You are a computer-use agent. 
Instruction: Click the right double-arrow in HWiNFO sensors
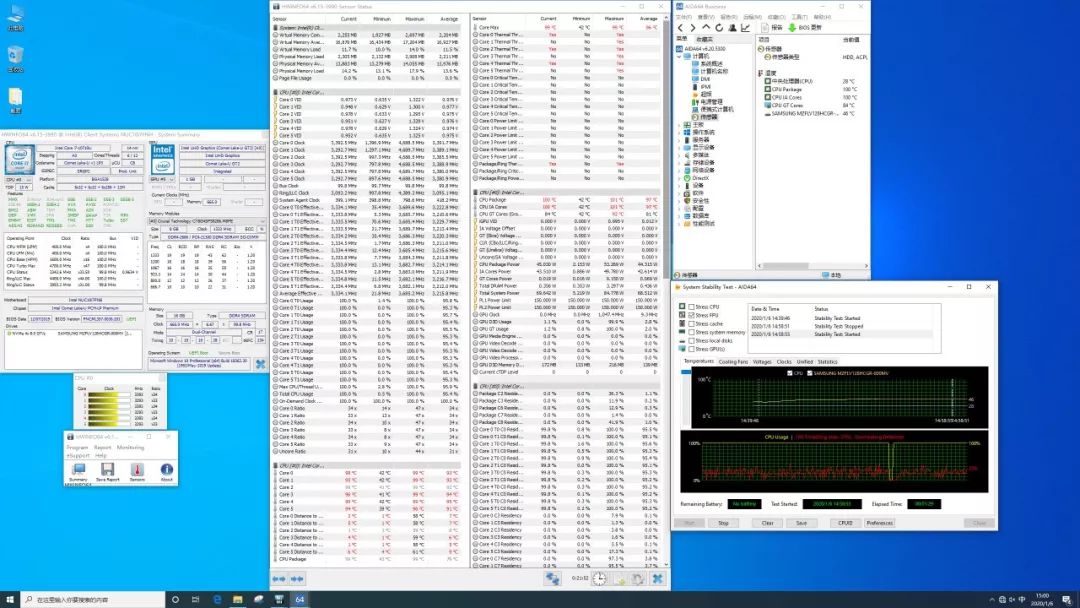[x=297, y=579]
